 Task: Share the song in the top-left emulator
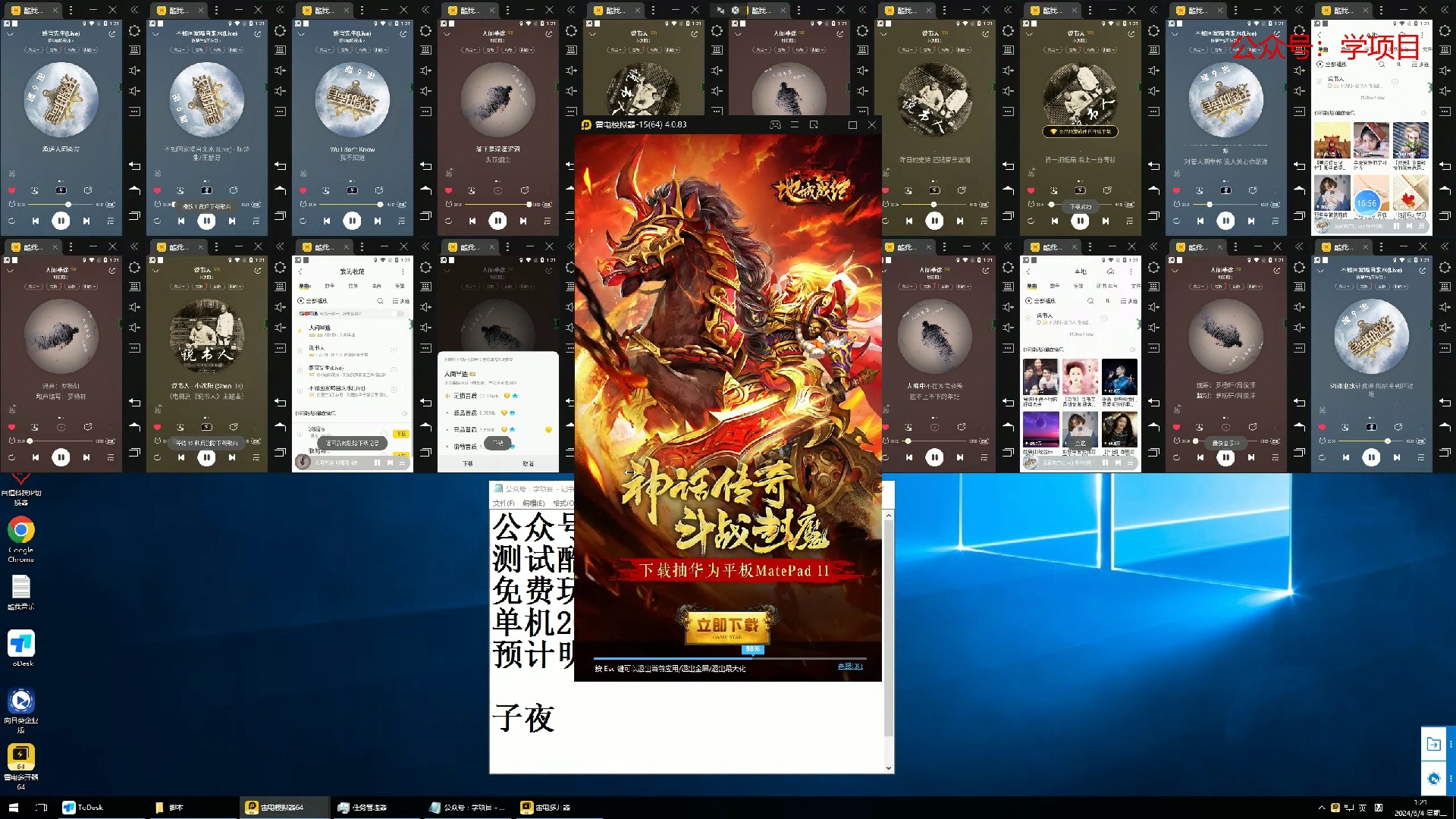(x=112, y=34)
